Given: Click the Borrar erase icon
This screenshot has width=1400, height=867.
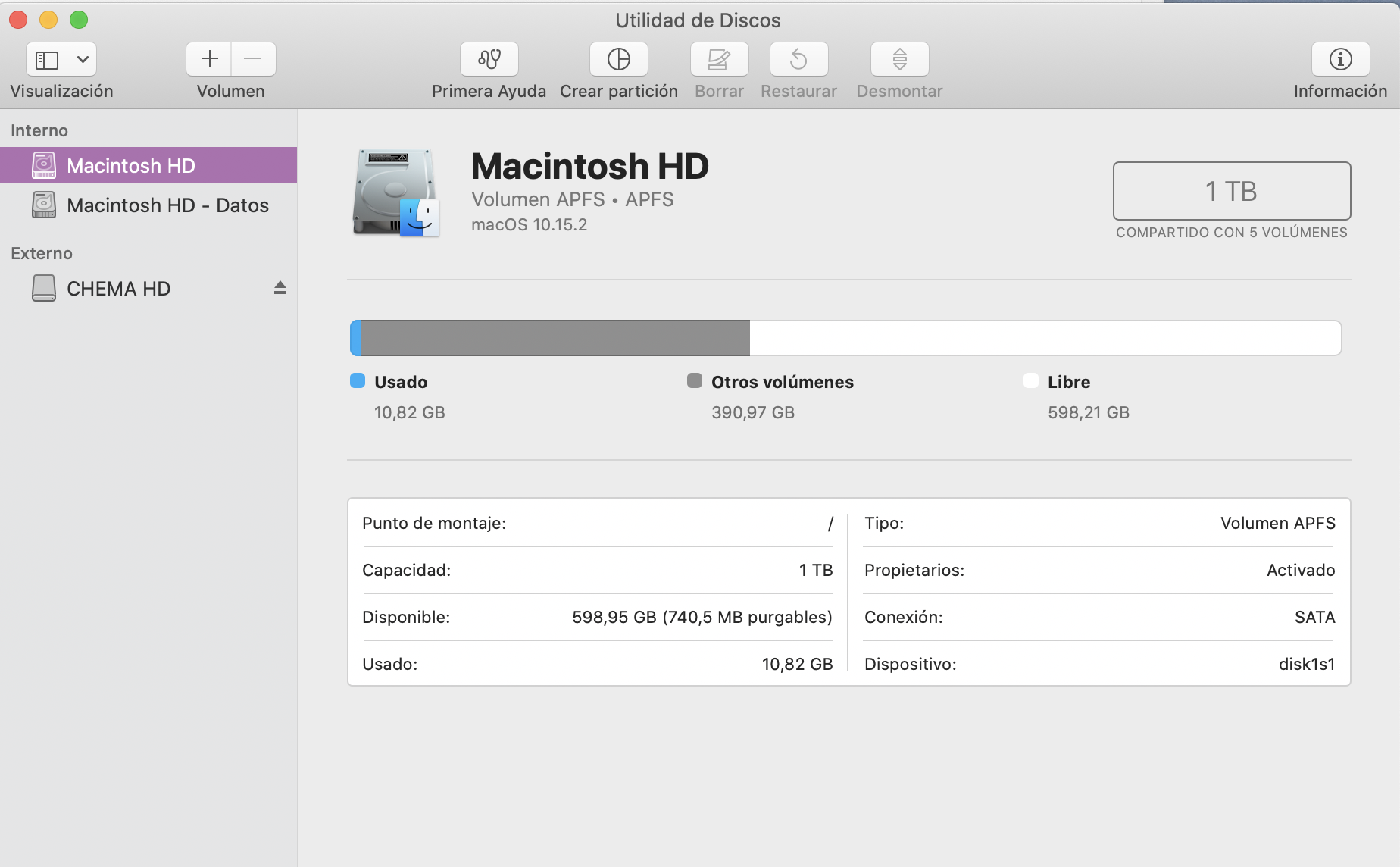Looking at the screenshot, I should coord(719,59).
